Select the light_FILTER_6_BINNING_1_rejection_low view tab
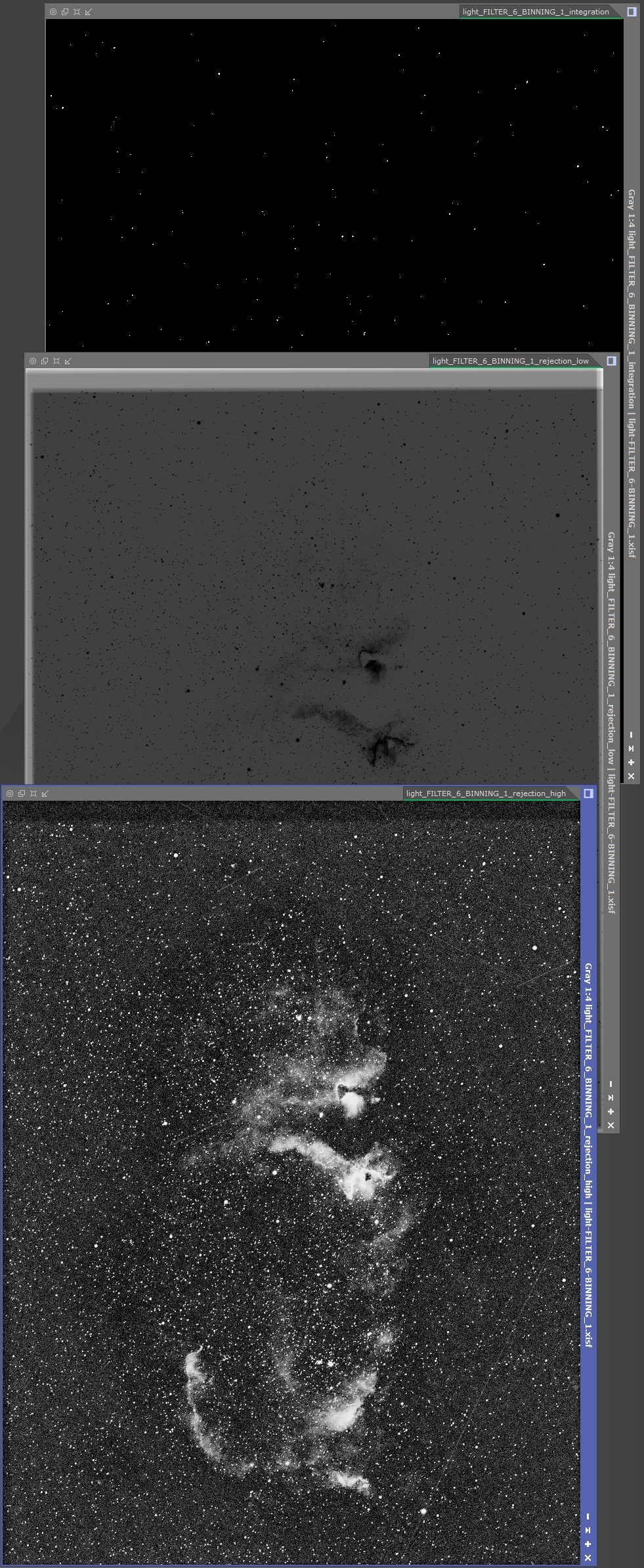The height and width of the screenshot is (1568, 644). (510, 361)
